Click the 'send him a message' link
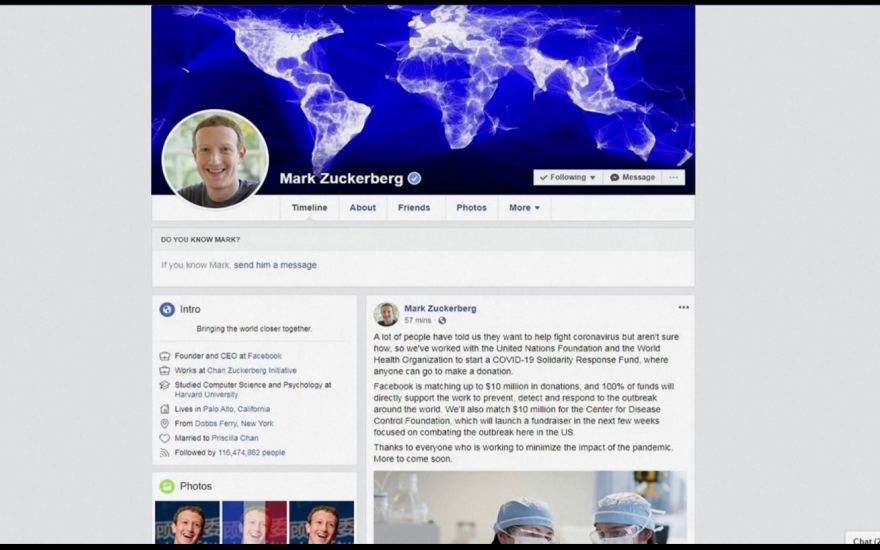Image resolution: width=880 pixels, height=550 pixels. (x=275, y=265)
